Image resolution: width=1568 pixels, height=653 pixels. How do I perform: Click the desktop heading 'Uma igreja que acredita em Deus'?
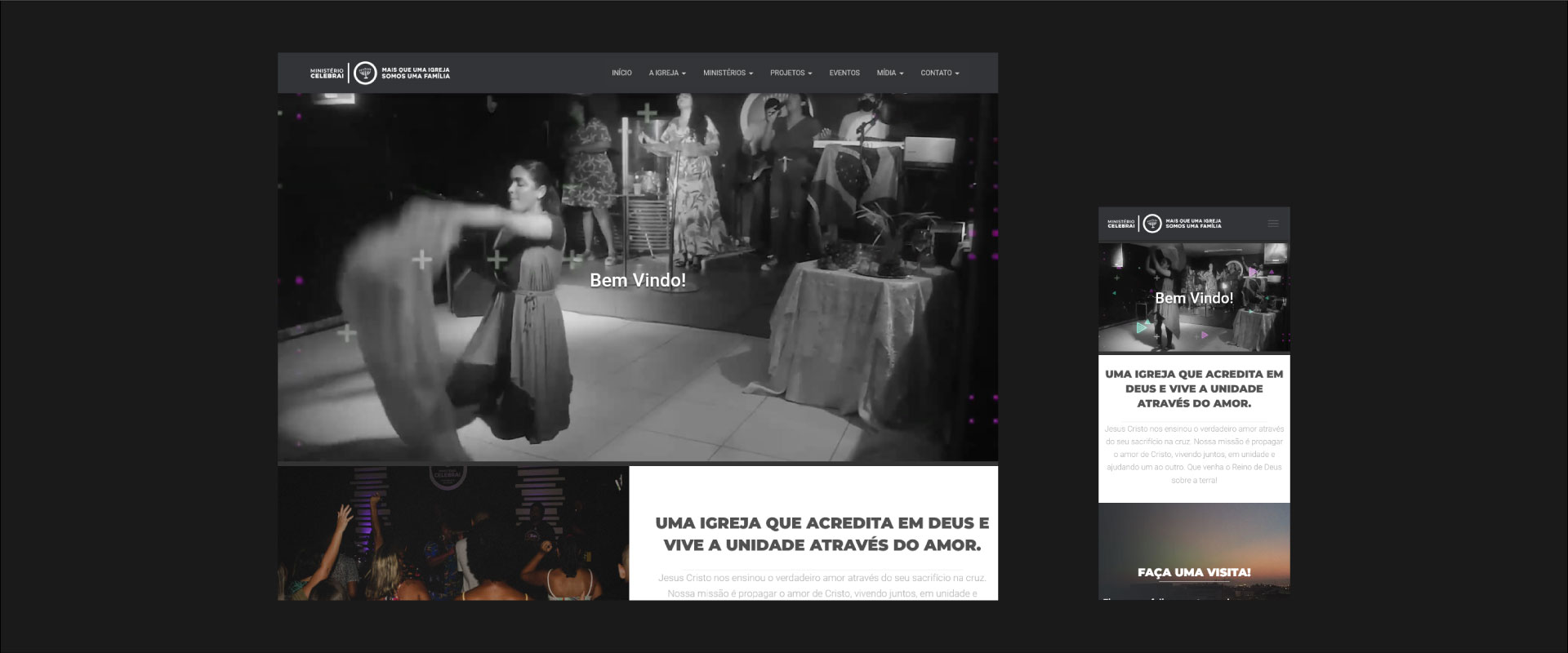tap(822, 534)
